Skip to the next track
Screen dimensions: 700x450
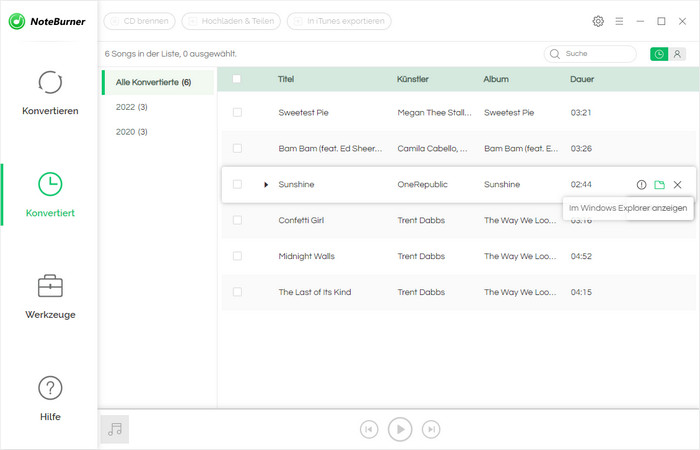coord(431,429)
